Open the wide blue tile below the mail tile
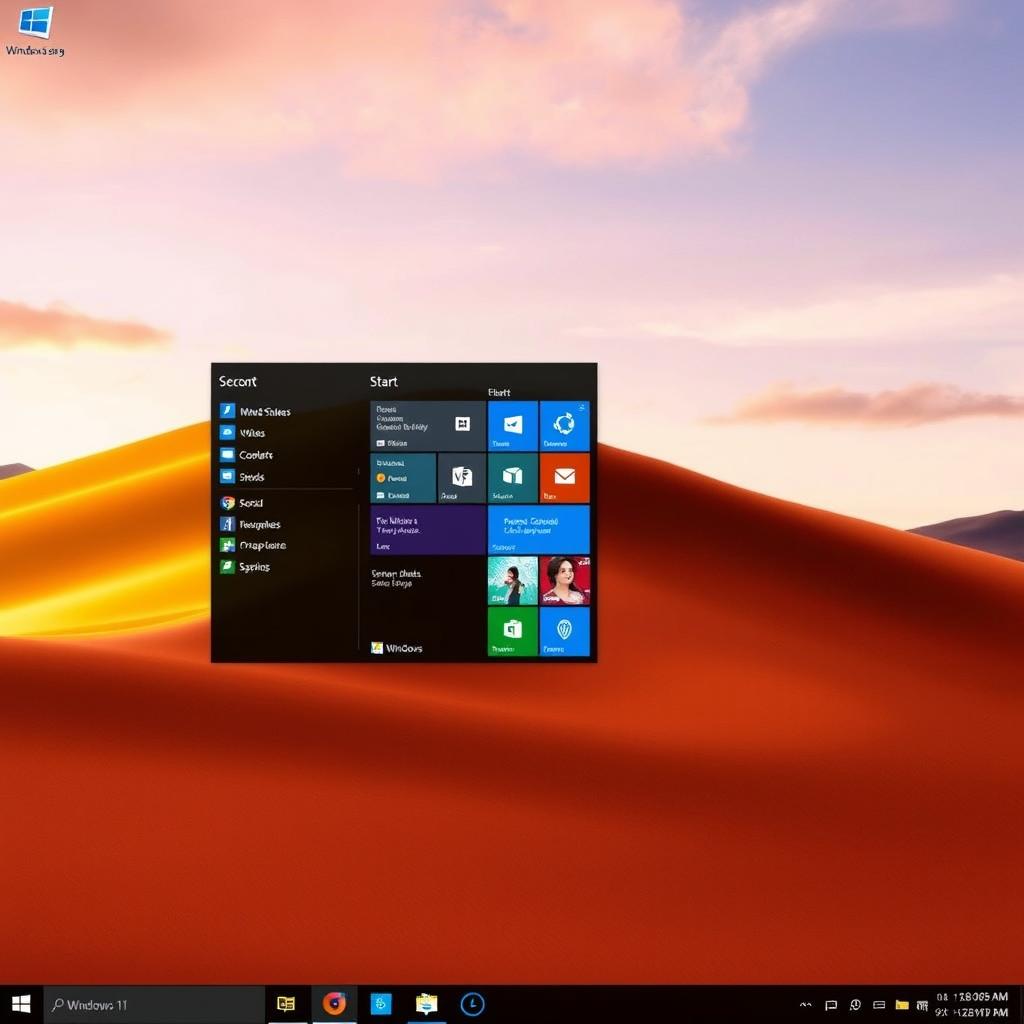This screenshot has width=1024, height=1024. (x=539, y=530)
